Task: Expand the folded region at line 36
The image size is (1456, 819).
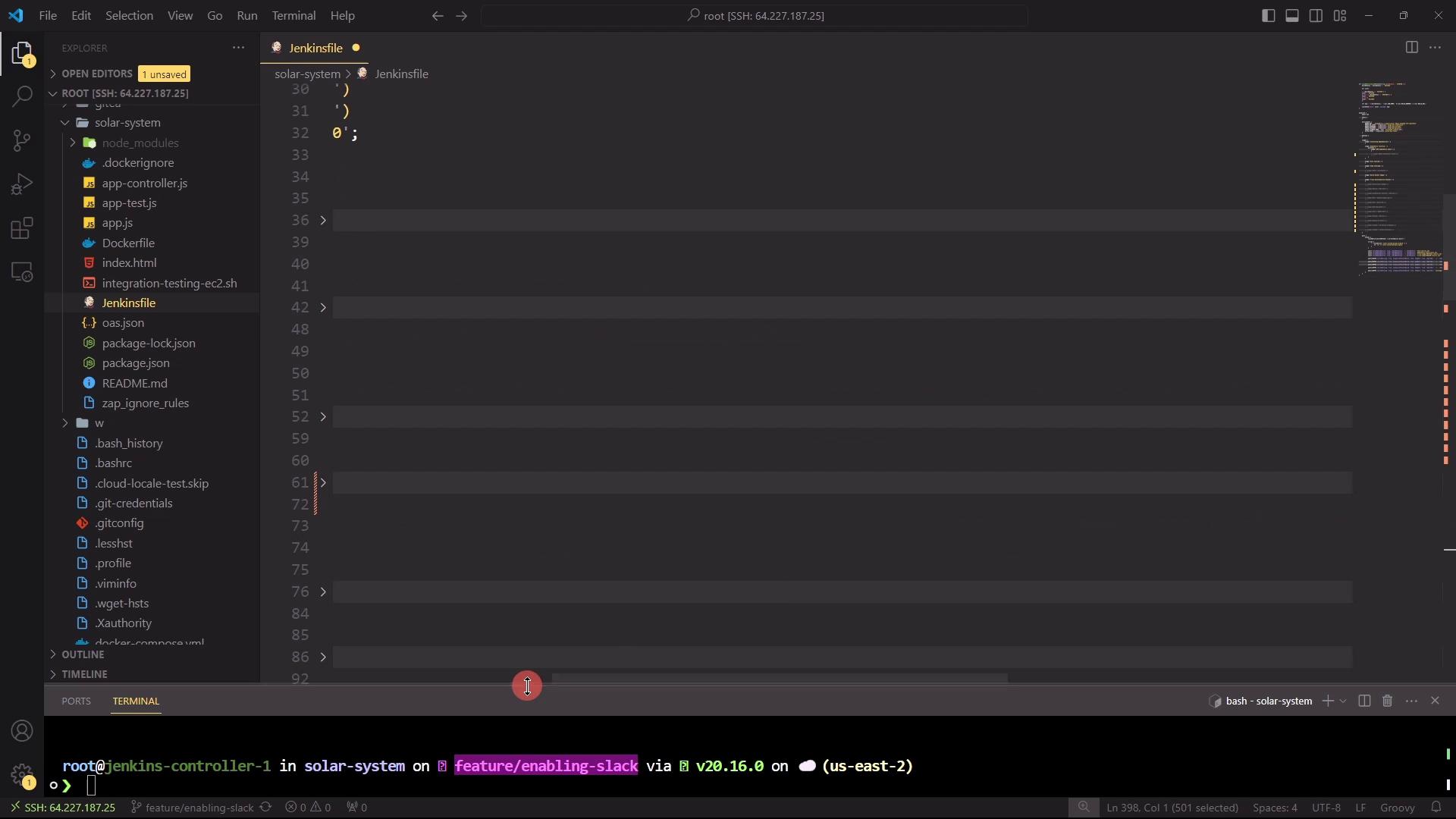Action: (x=323, y=221)
